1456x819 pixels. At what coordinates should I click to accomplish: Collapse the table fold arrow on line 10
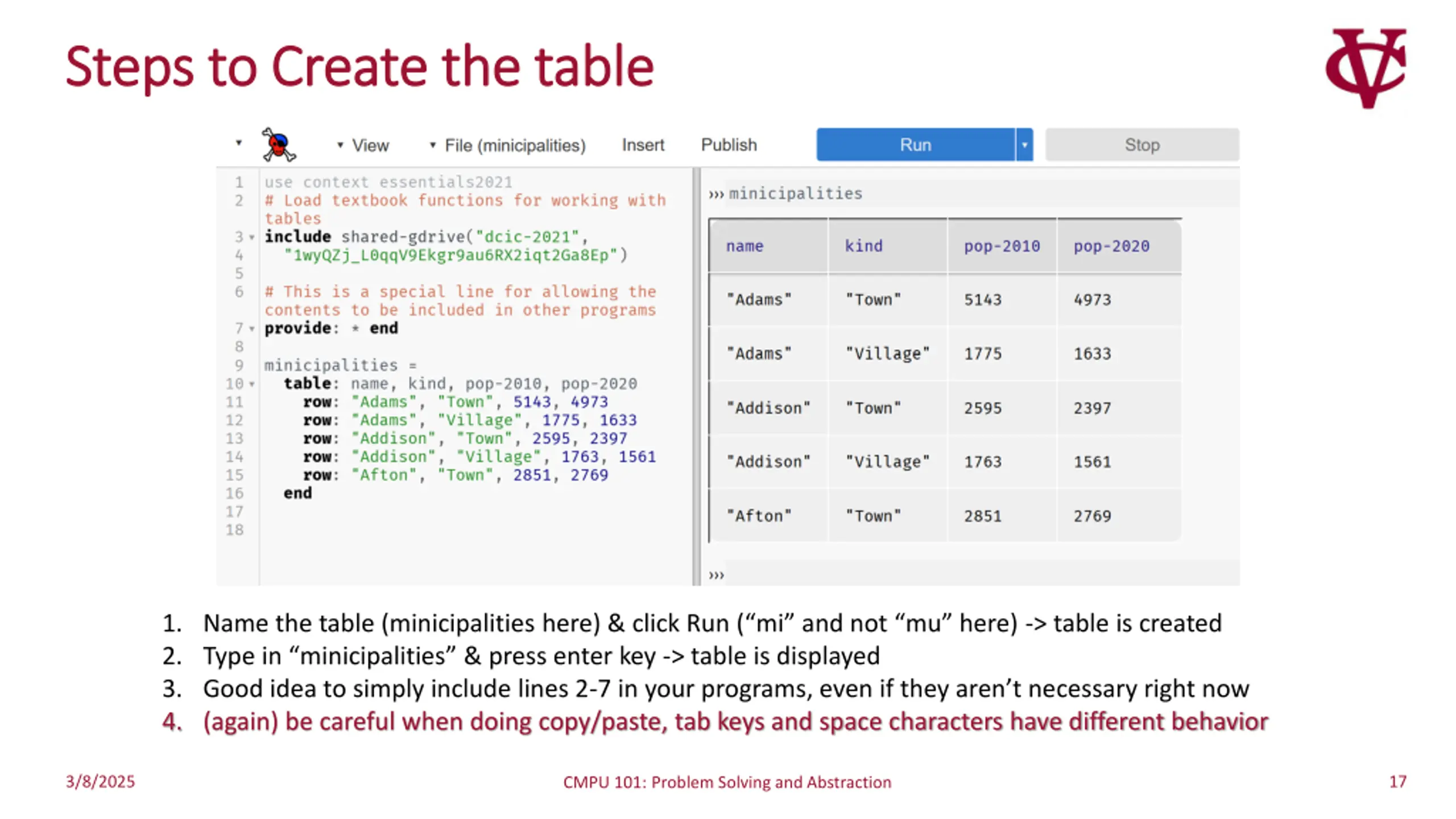252,384
